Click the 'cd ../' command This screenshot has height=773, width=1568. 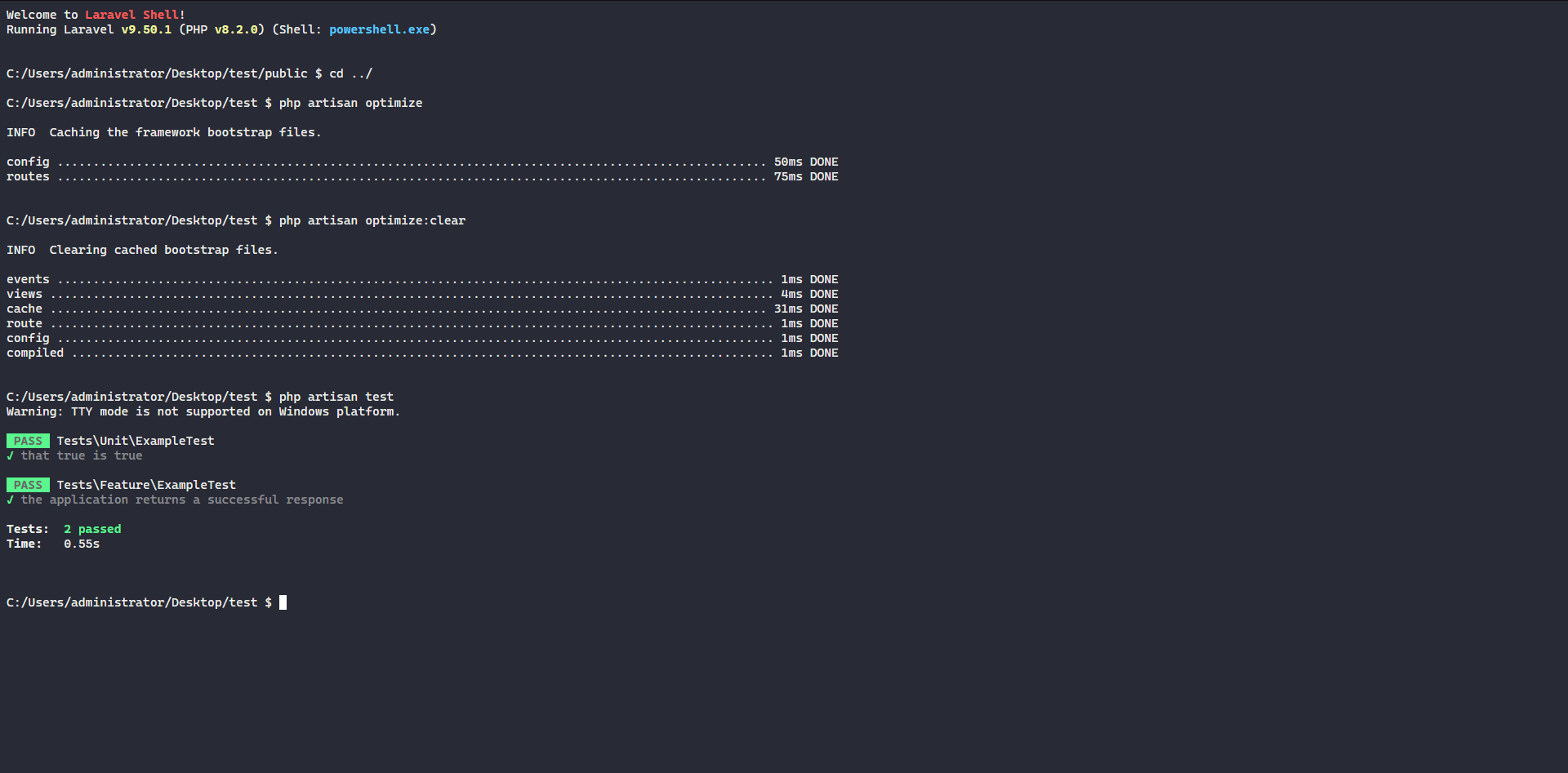(x=351, y=73)
